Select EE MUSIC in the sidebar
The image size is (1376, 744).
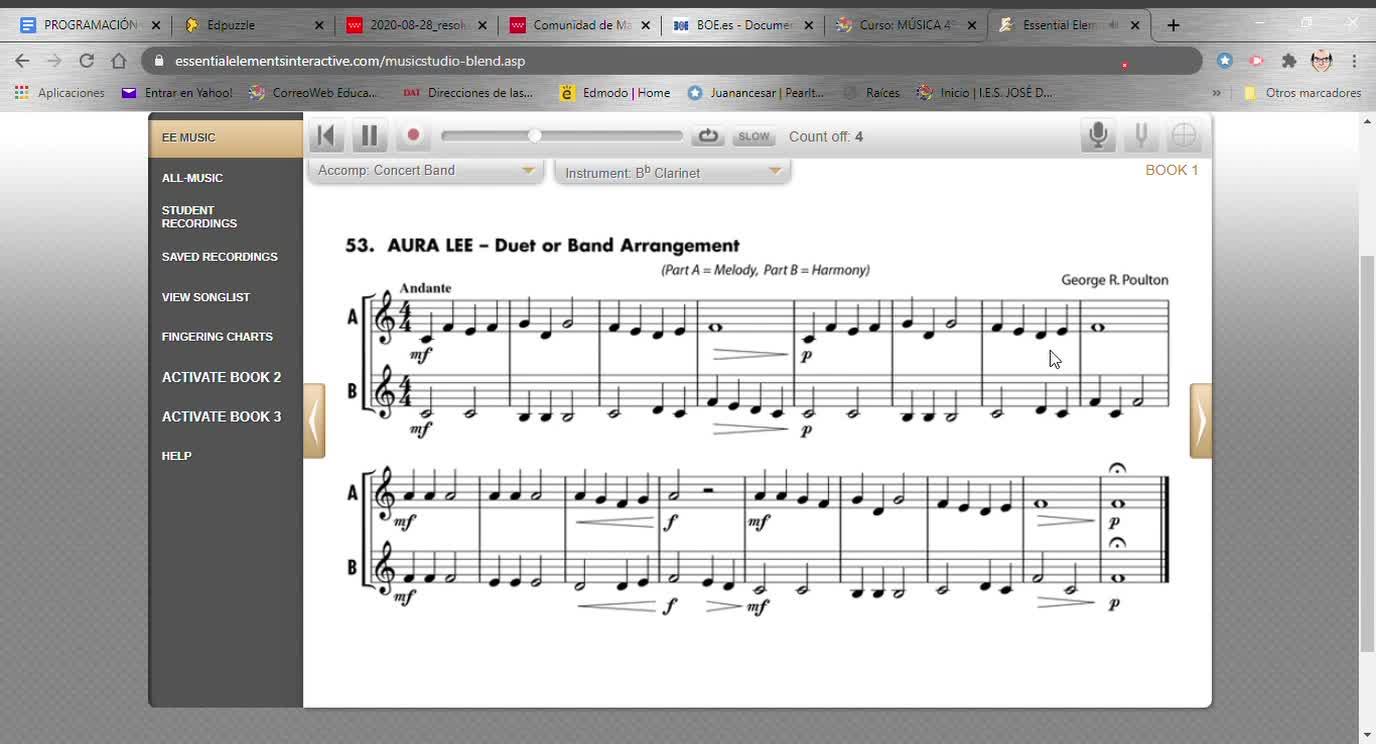(x=226, y=137)
